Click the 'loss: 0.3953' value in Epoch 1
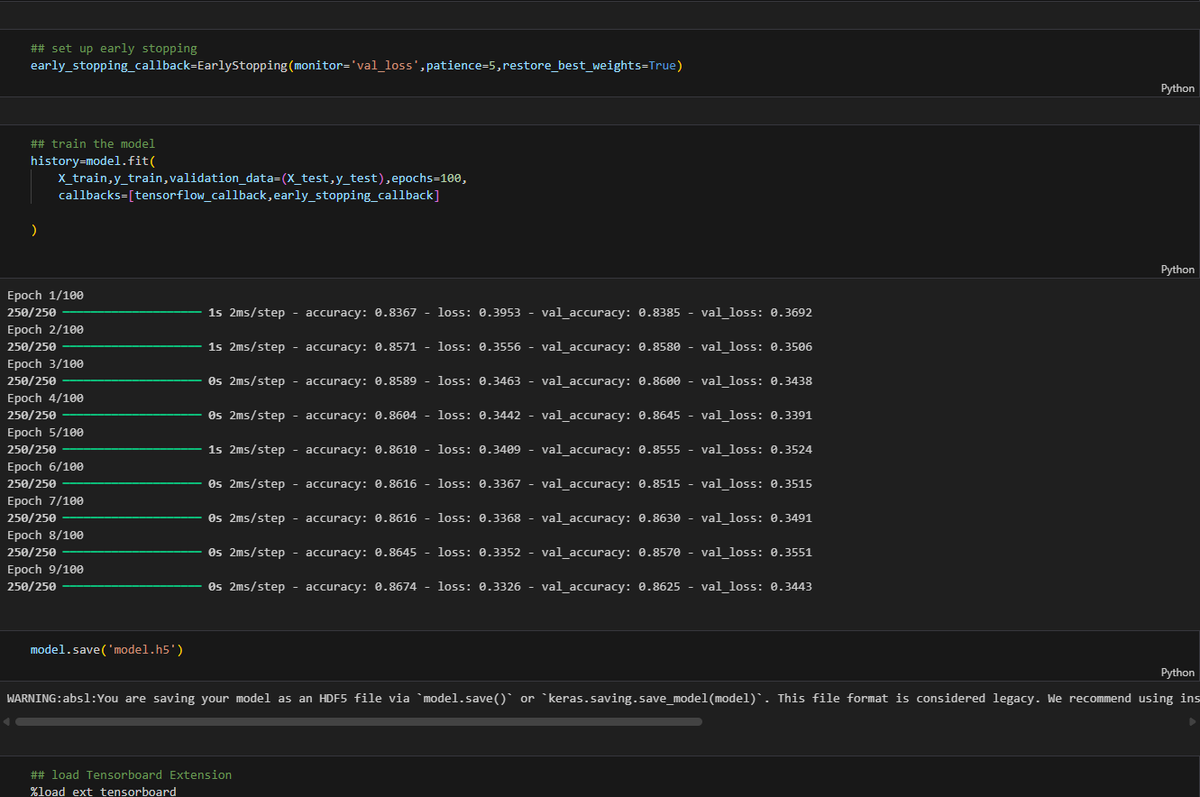The width and height of the screenshot is (1200, 797). point(479,313)
